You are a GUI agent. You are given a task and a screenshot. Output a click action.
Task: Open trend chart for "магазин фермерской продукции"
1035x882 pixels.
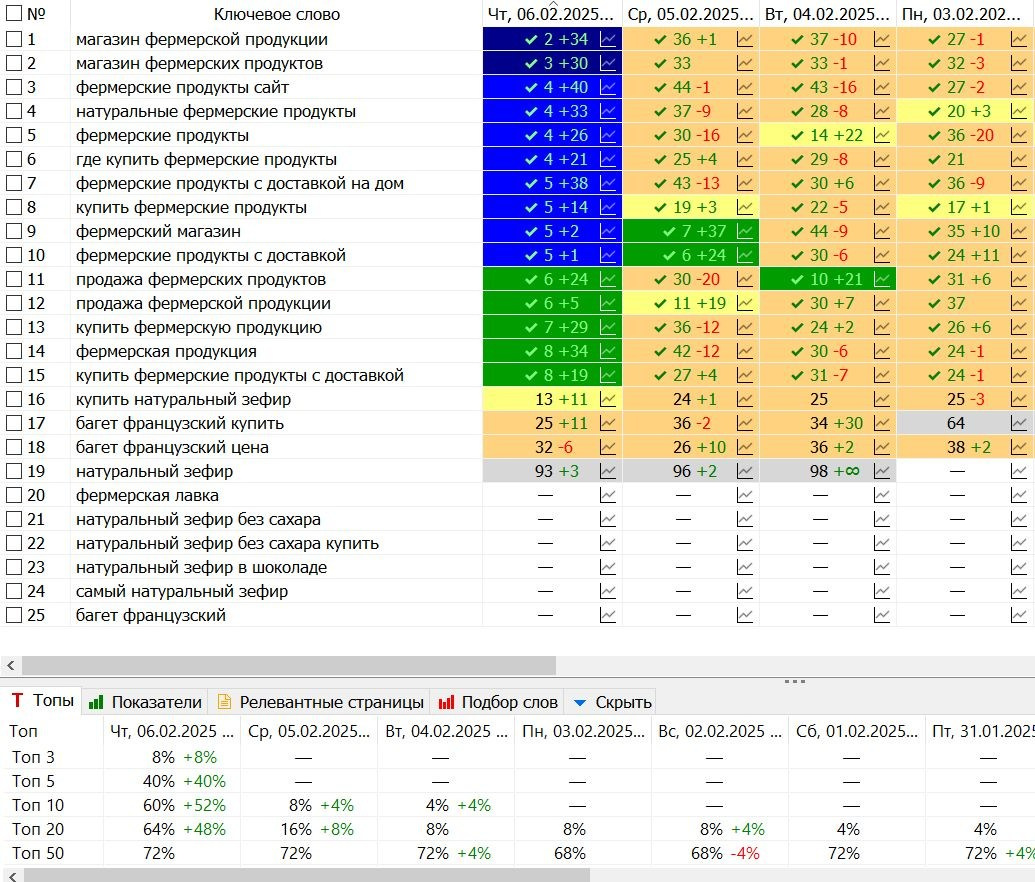click(x=609, y=39)
